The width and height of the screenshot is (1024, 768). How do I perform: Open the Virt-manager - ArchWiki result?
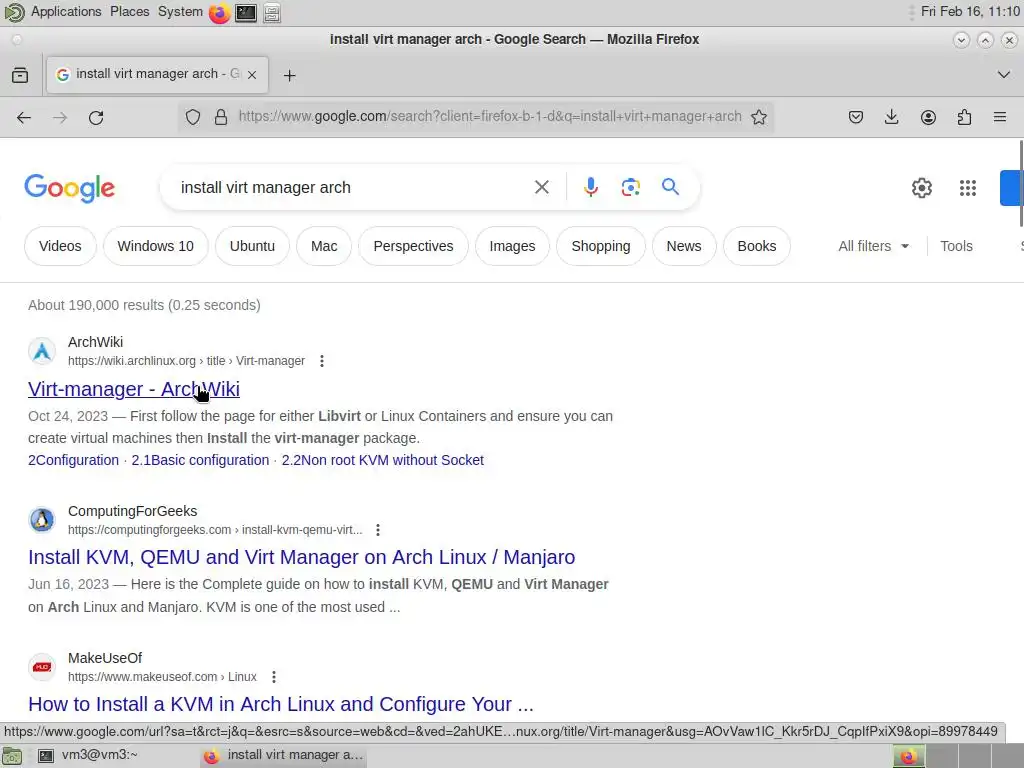134,389
